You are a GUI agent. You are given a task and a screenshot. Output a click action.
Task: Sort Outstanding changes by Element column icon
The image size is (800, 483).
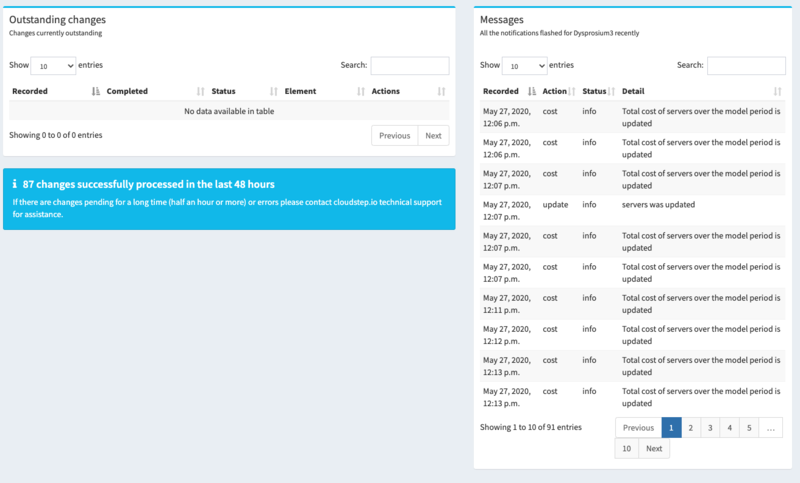[x=361, y=91]
